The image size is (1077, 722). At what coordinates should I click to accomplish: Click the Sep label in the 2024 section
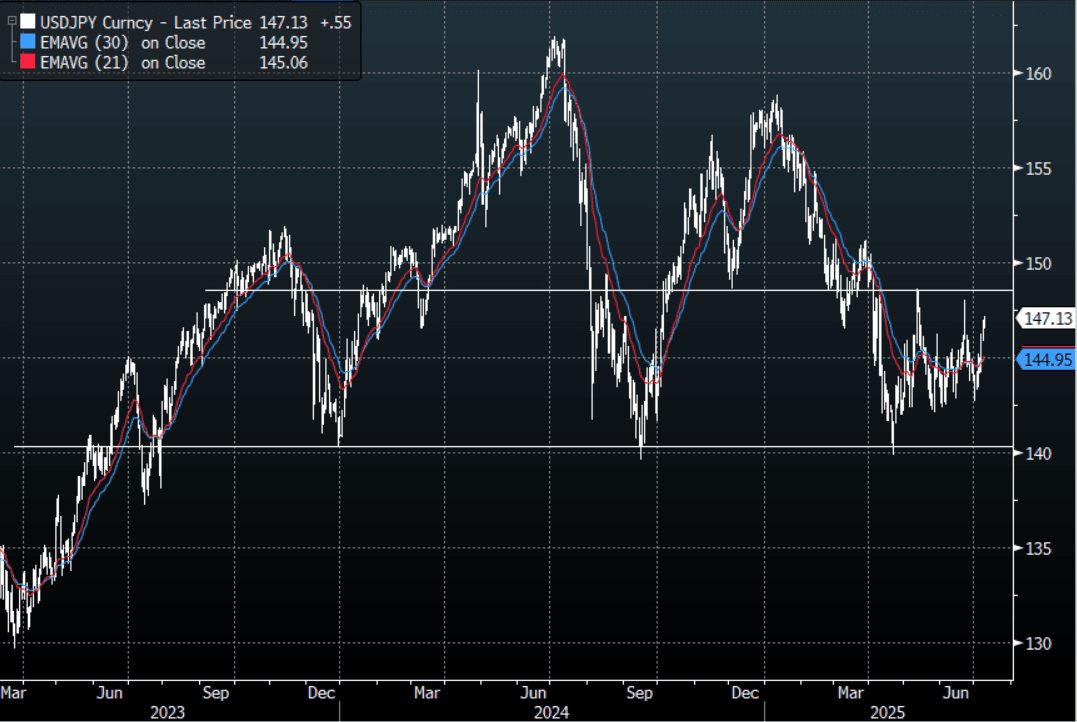(x=639, y=692)
